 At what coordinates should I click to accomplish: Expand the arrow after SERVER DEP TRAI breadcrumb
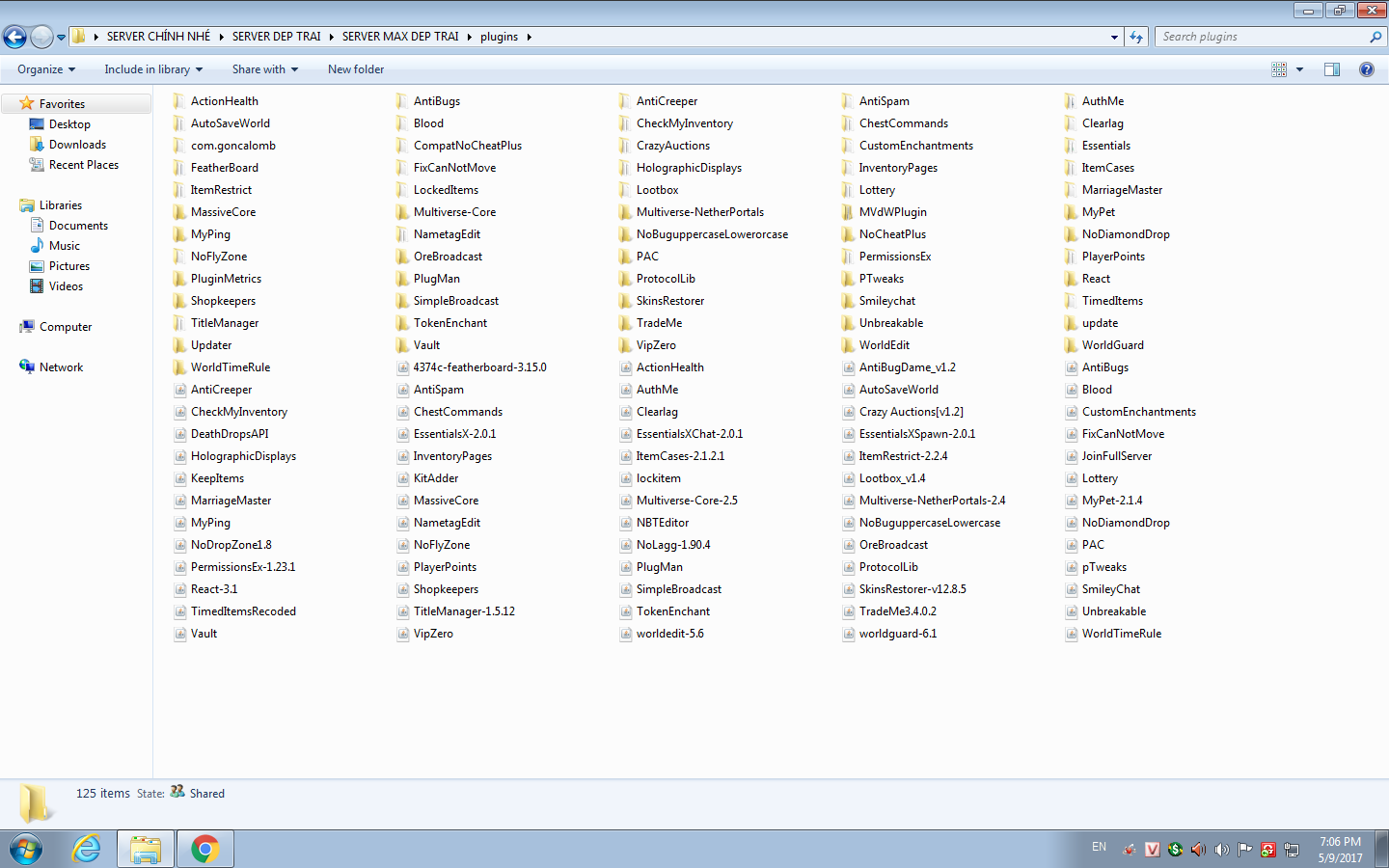331,37
